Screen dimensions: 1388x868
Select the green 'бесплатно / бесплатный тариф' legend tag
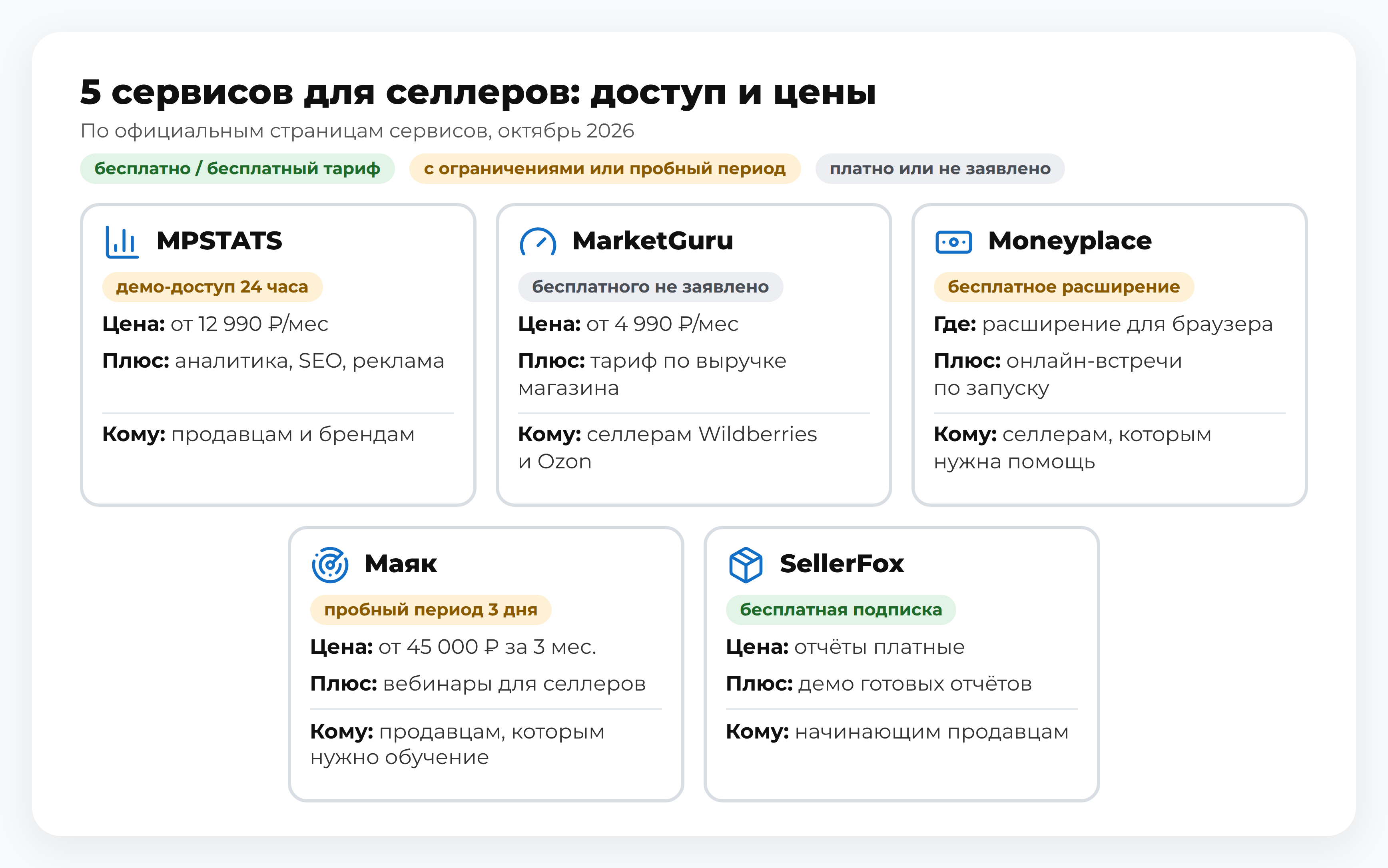point(237,169)
